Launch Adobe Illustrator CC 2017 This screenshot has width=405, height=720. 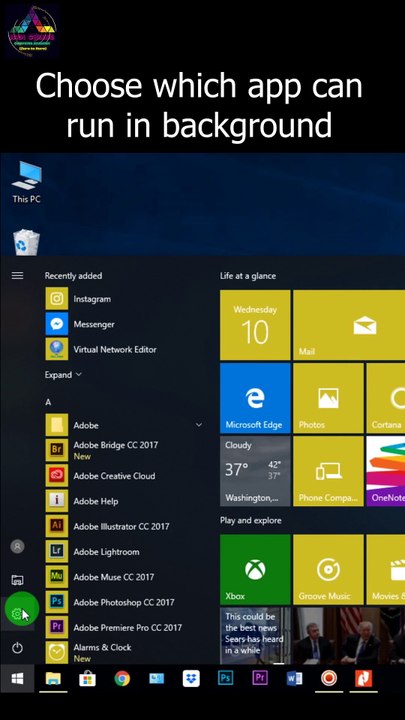point(124,526)
